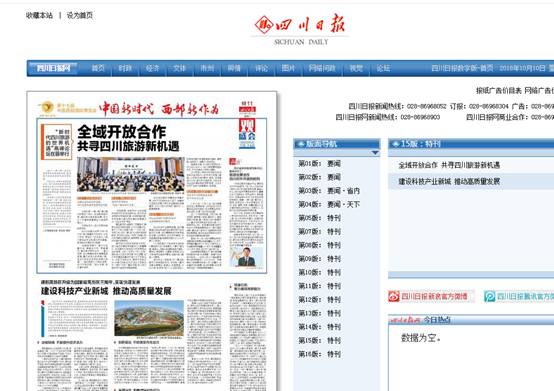
Task: Click the lower article aerial photo on preview
Action: (149, 318)
